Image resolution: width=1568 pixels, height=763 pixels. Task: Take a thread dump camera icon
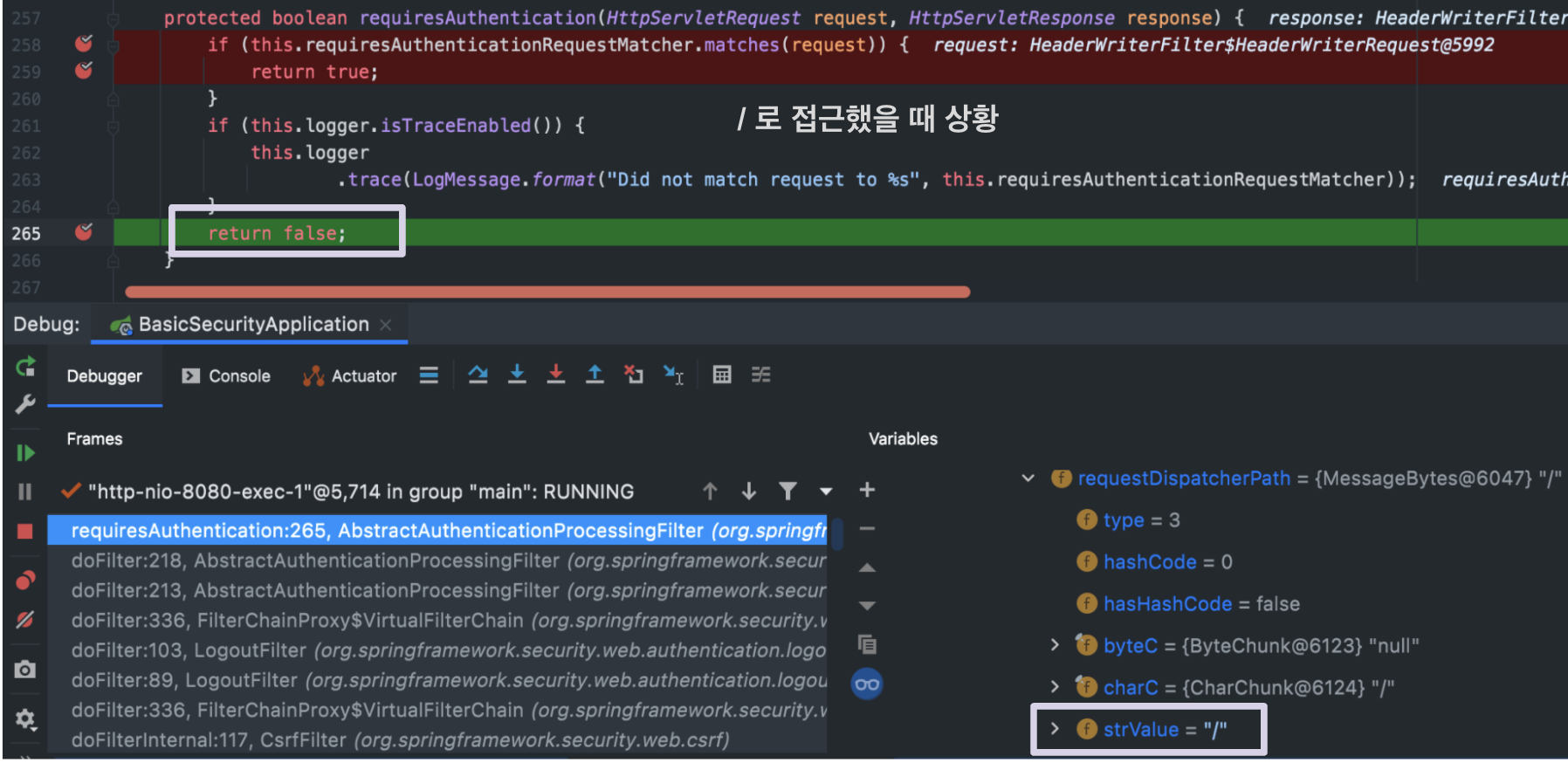(25, 670)
